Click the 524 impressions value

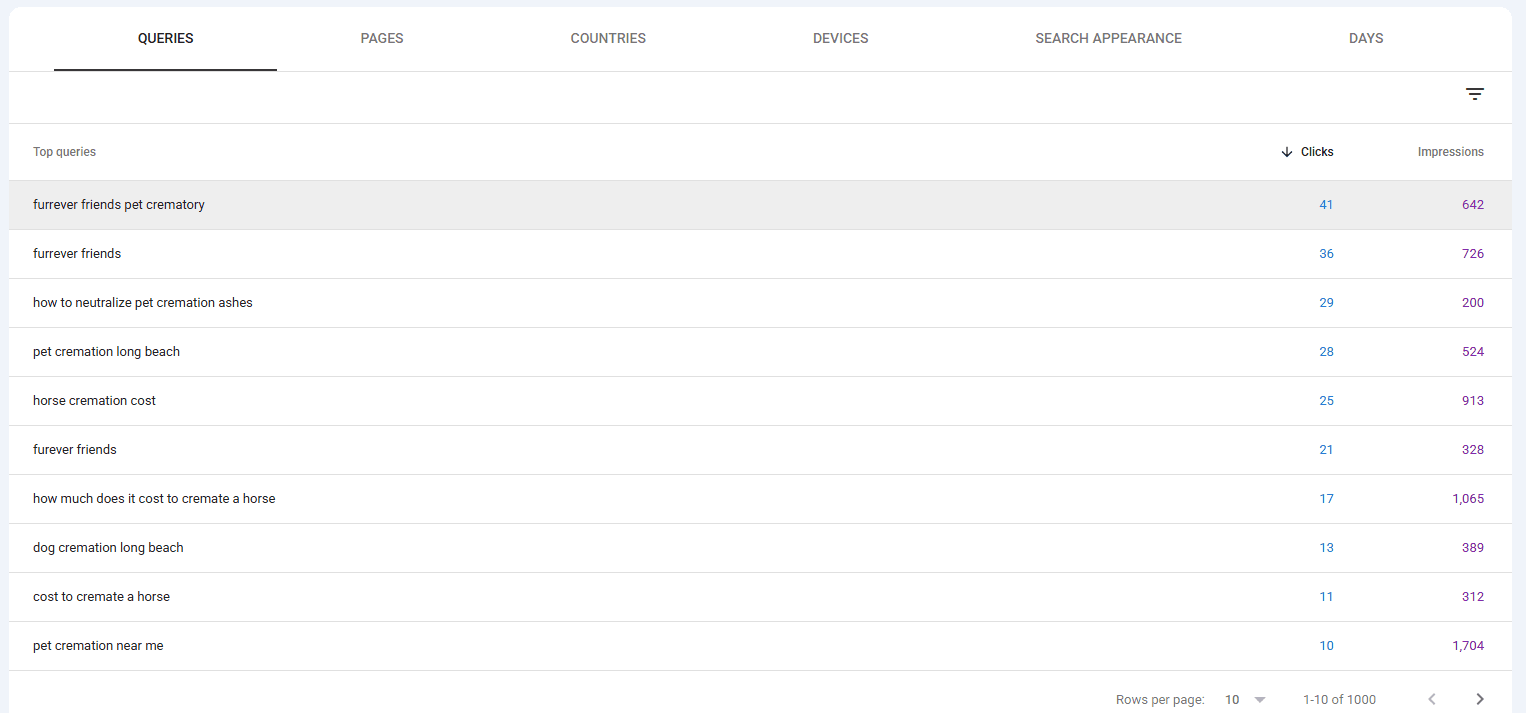pyautogui.click(x=1473, y=352)
